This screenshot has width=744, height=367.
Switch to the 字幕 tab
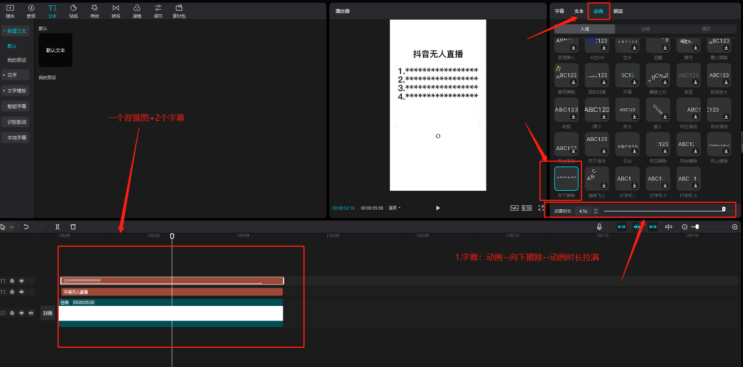pyautogui.click(x=559, y=11)
